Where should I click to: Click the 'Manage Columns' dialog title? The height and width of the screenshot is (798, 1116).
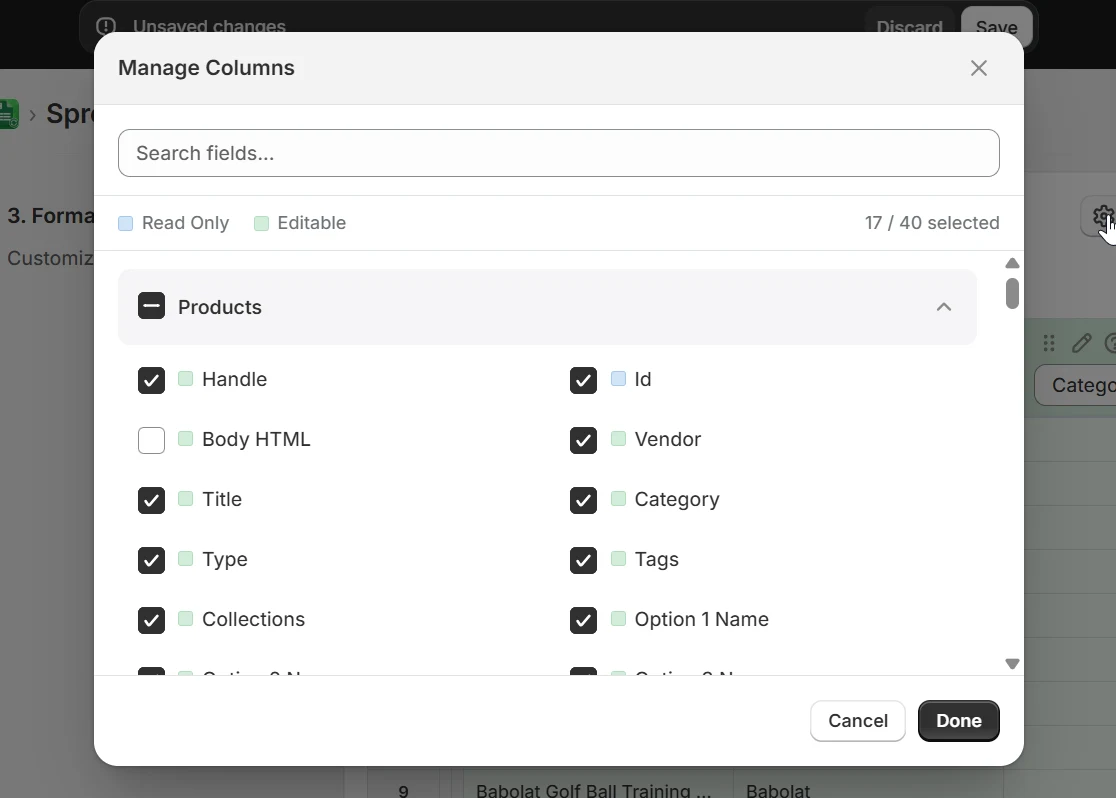[x=206, y=68]
